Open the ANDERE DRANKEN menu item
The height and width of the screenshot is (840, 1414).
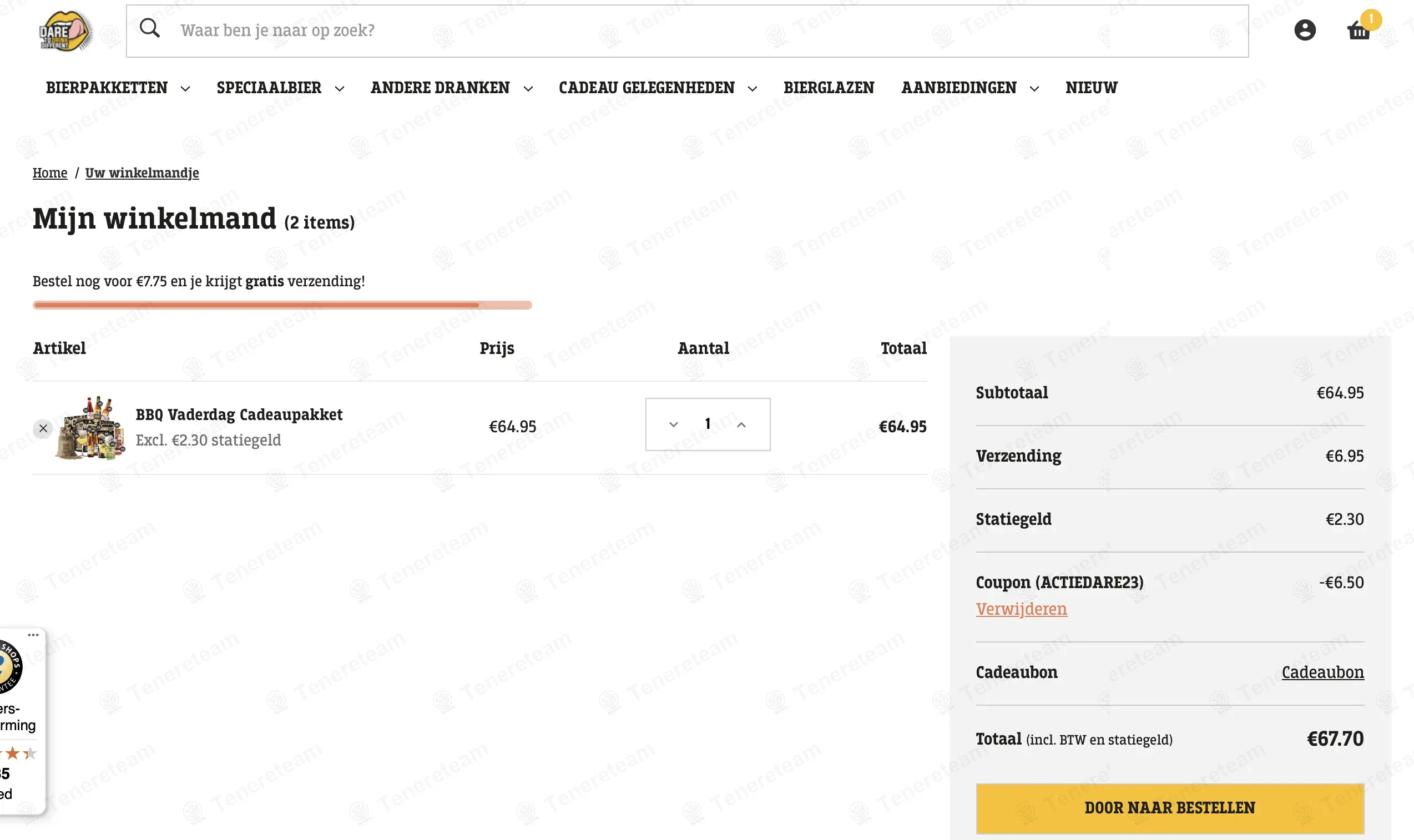(x=440, y=88)
